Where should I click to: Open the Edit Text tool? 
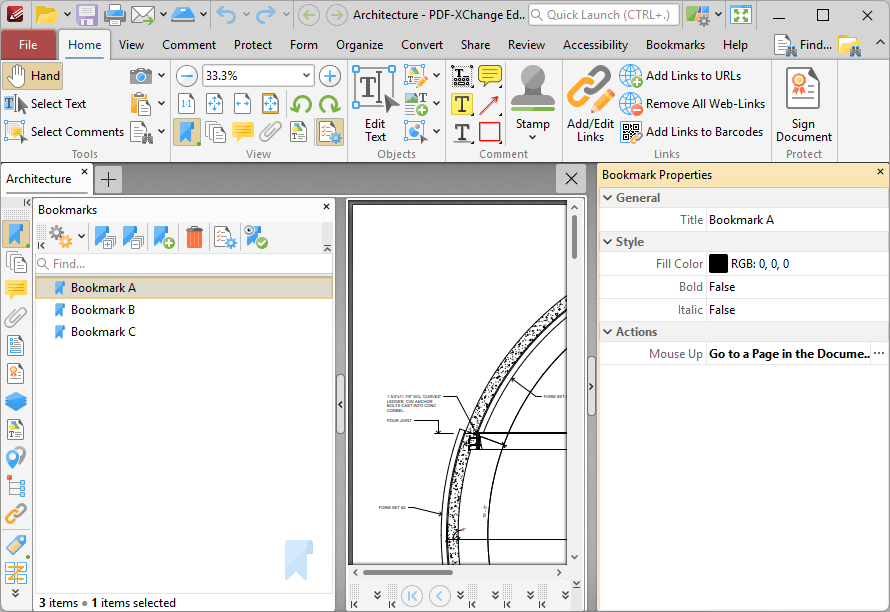tap(375, 103)
